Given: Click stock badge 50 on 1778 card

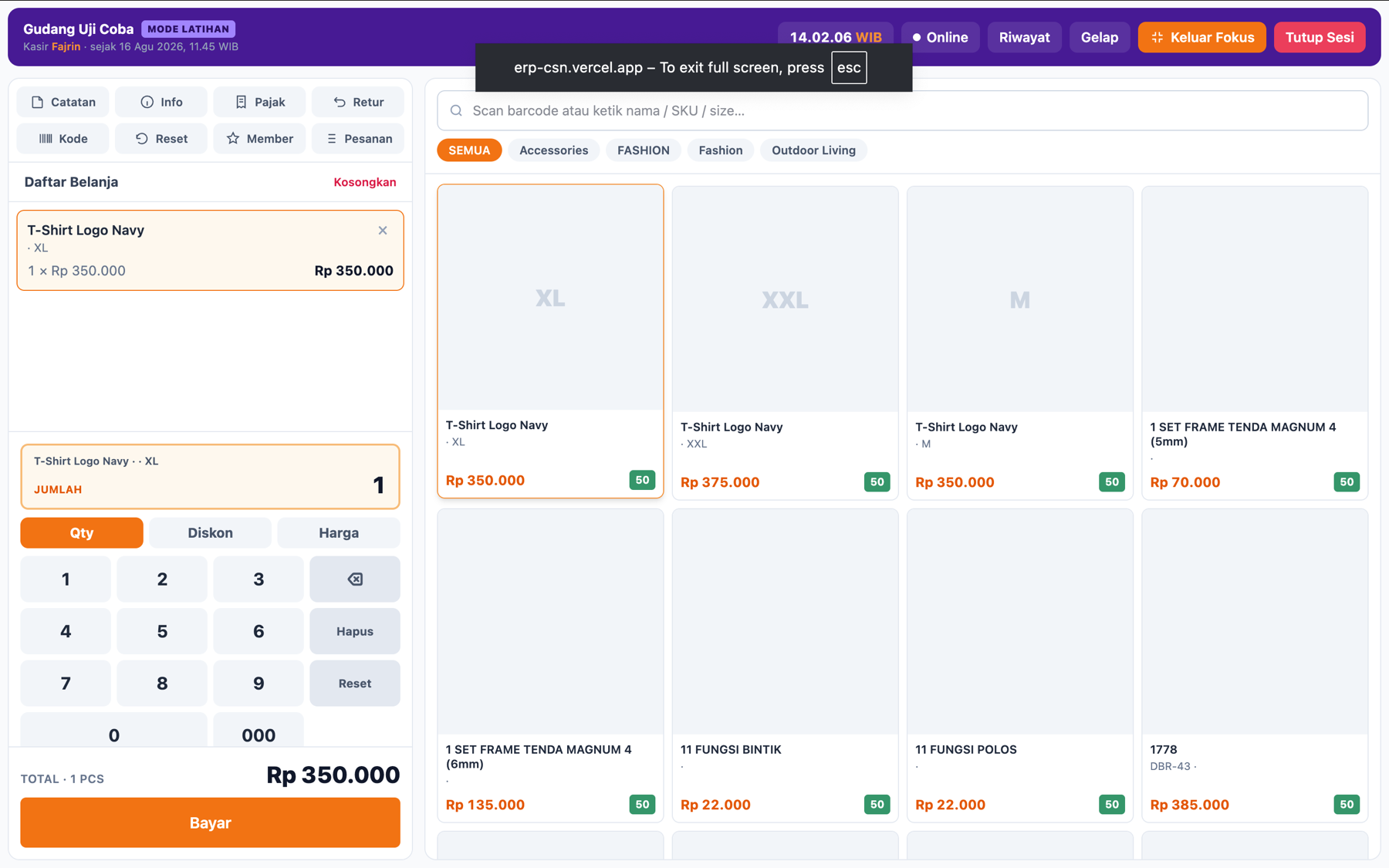Looking at the screenshot, I should coord(1346,805).
